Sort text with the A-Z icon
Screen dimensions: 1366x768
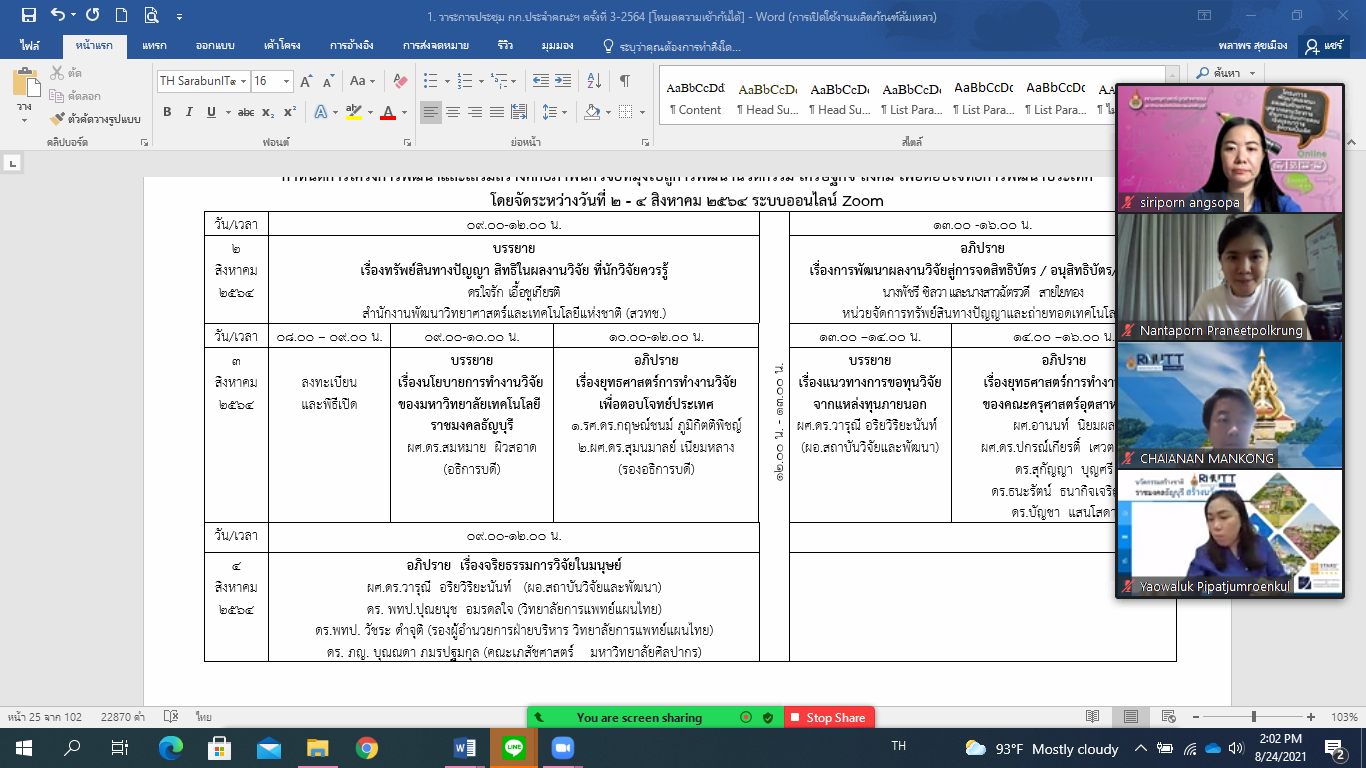[596, 81]
